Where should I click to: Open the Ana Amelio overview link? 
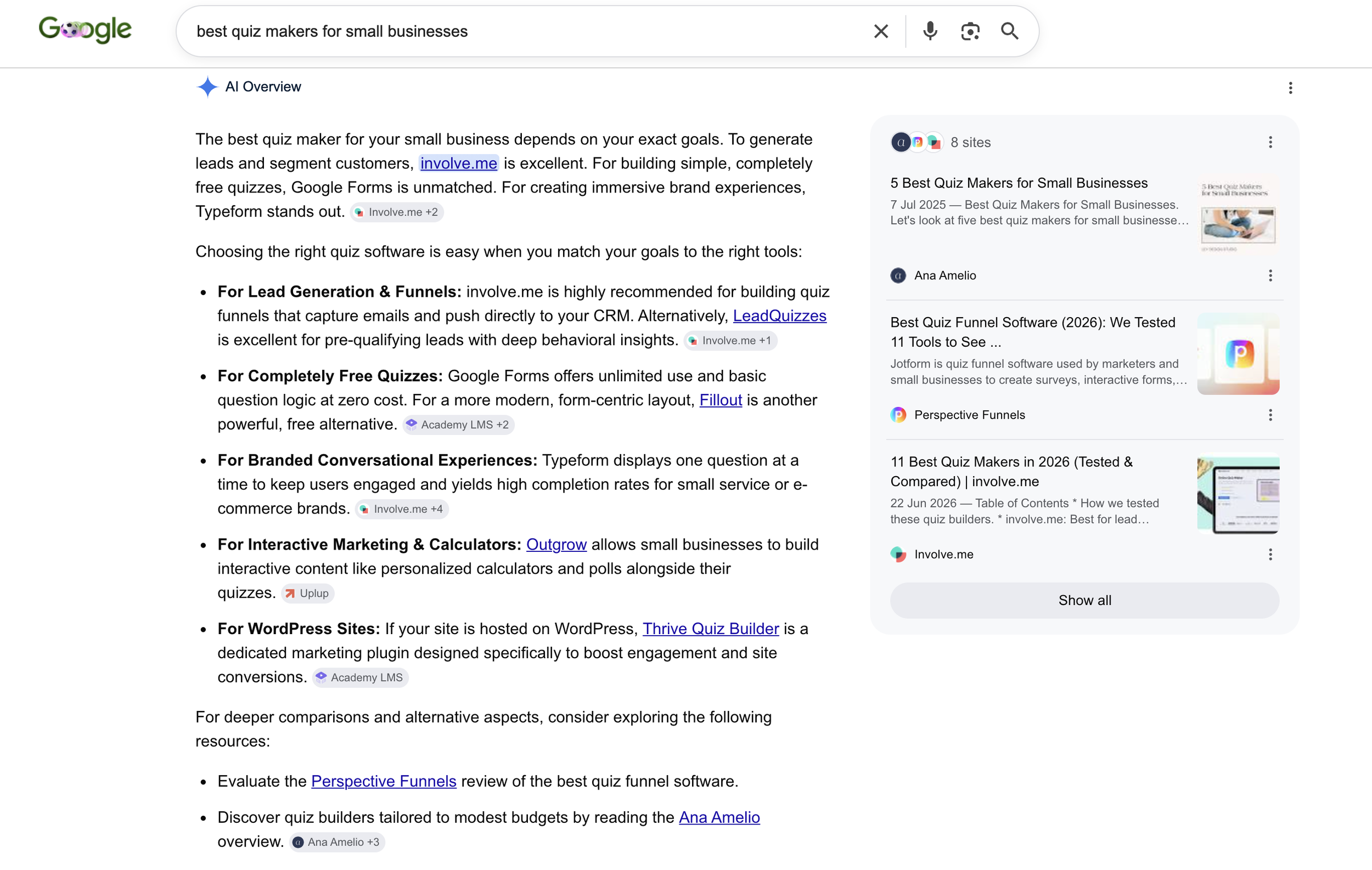719,818
